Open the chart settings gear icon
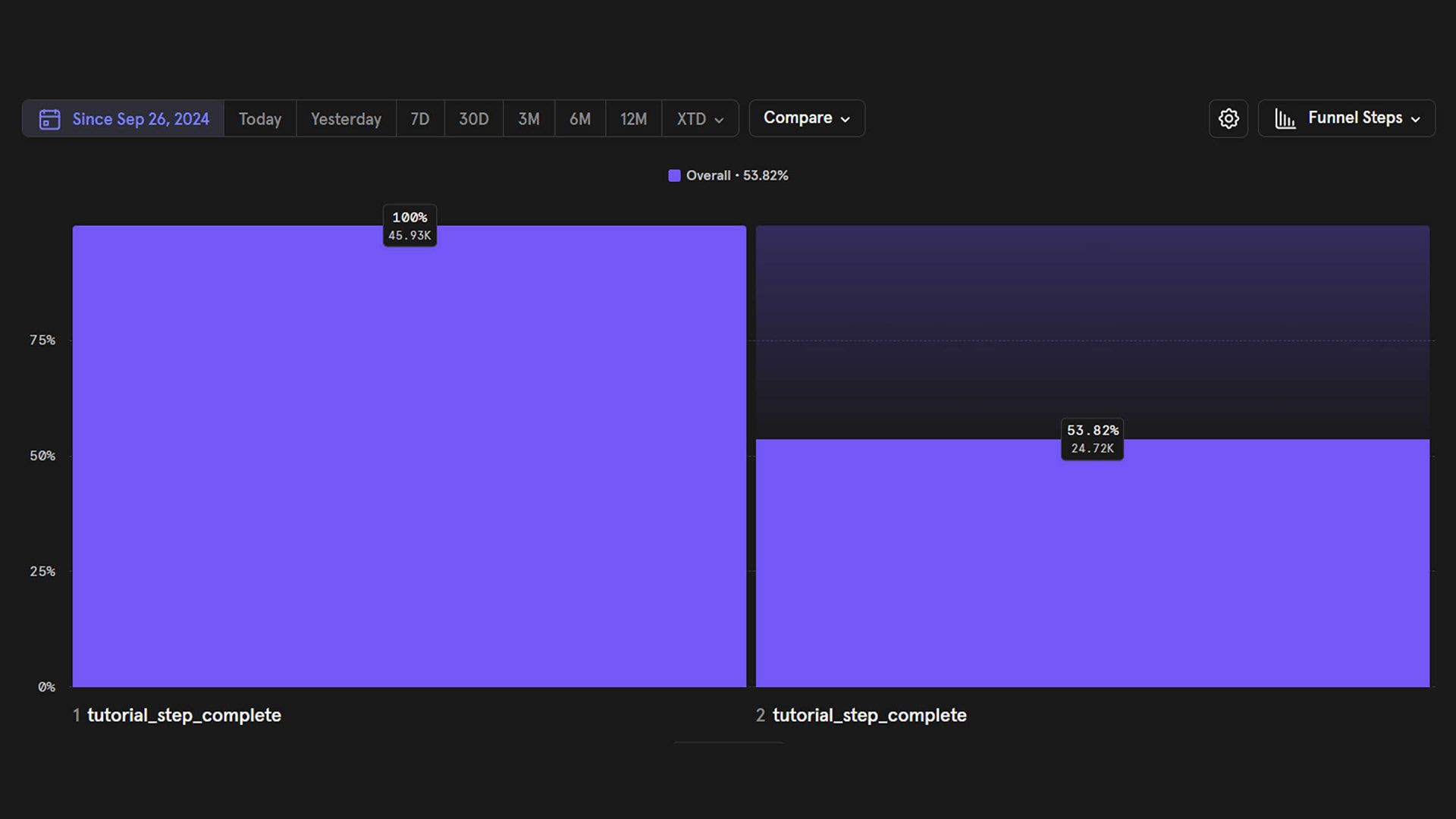The height and width of the screenshot is (819, 1456). 1228,118
